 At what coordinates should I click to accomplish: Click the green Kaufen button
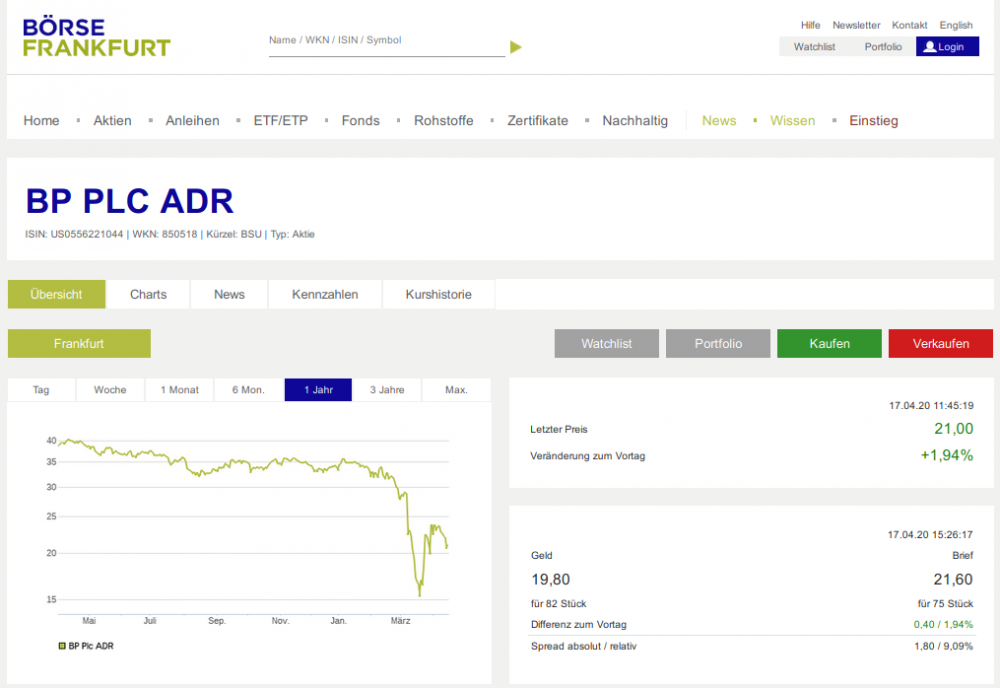pos(829,344)
